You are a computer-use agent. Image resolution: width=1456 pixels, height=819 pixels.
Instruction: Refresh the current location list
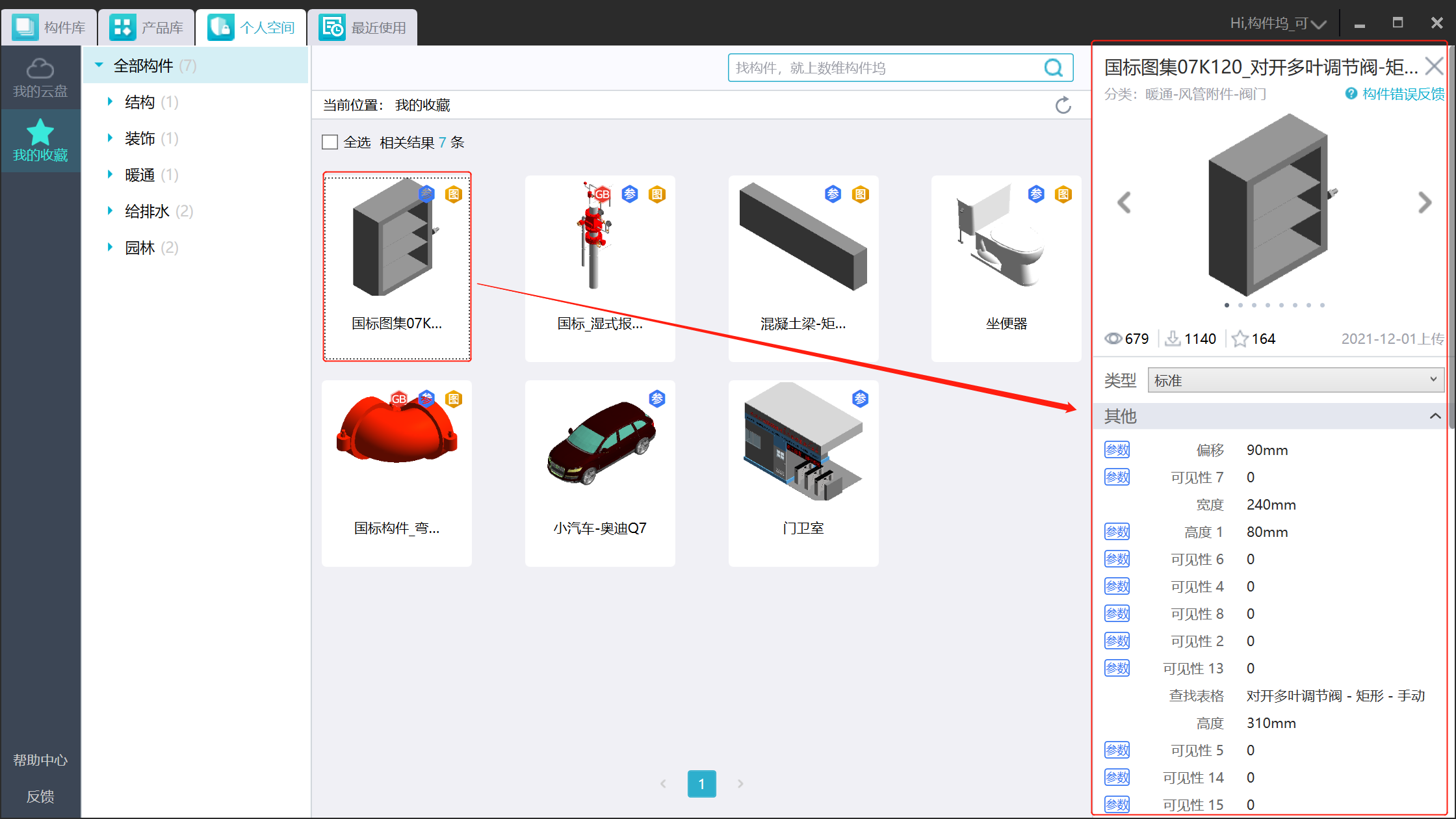click(x=1063, y=105)
